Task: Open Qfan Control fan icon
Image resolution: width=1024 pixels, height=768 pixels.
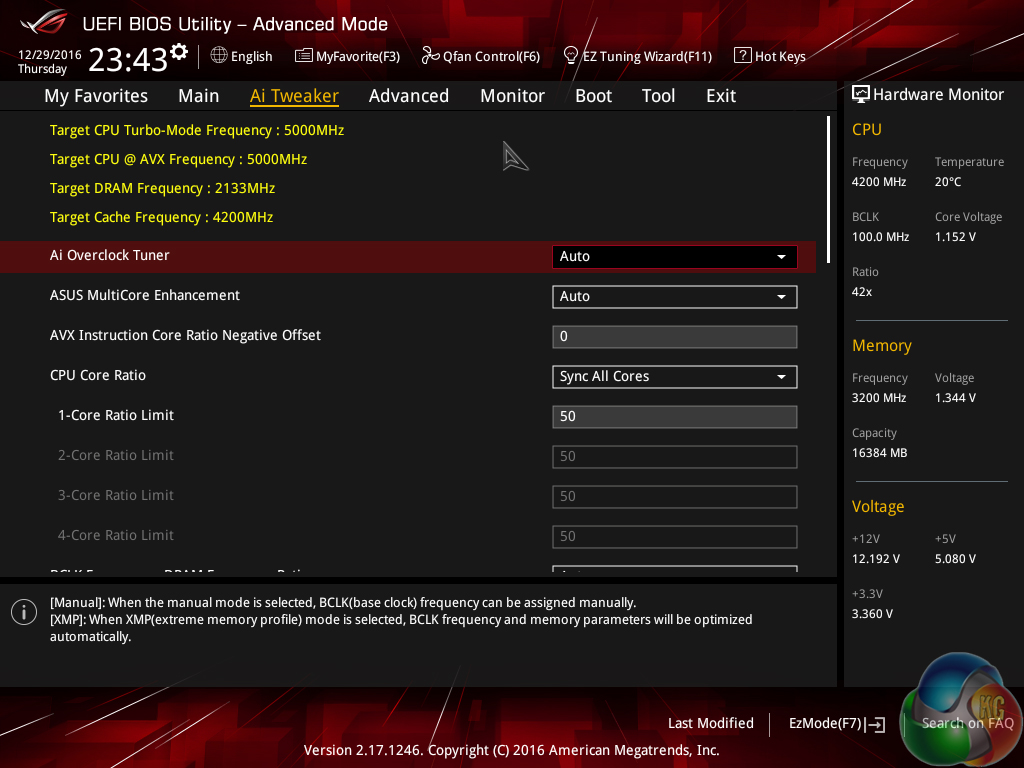Action: [431, 56]
